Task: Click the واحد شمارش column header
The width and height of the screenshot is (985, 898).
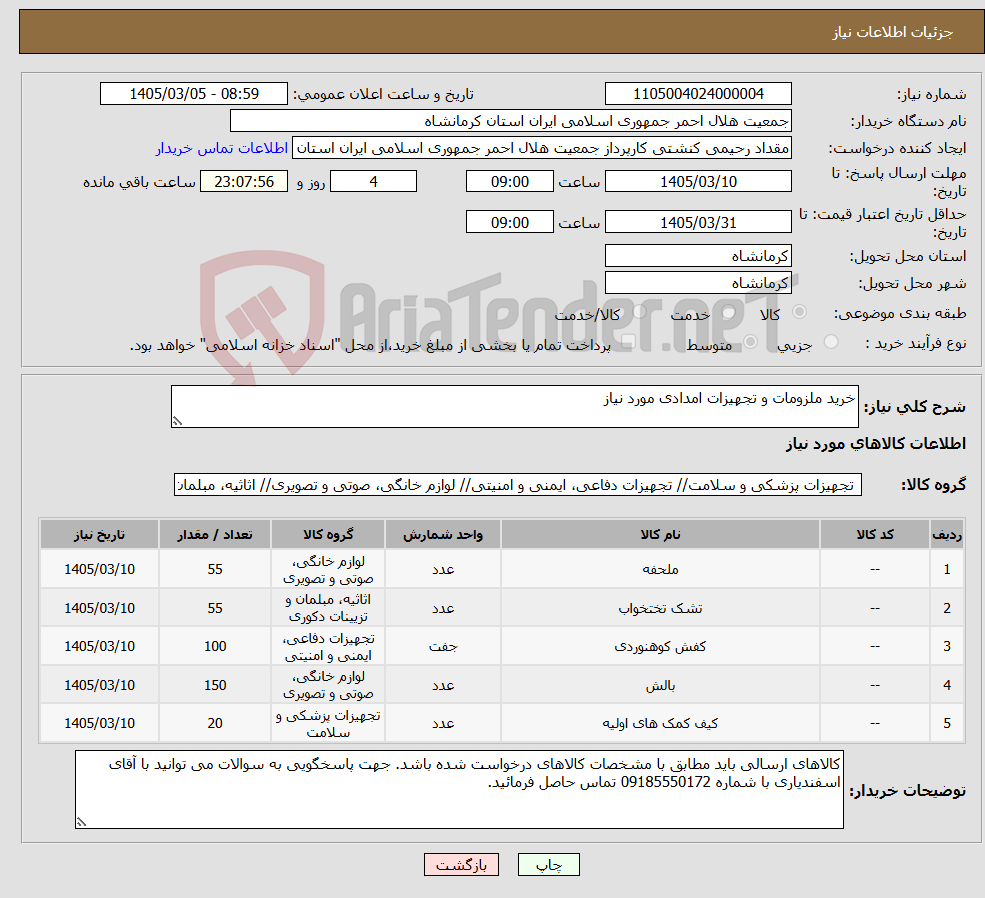Action: coord(443,534)
